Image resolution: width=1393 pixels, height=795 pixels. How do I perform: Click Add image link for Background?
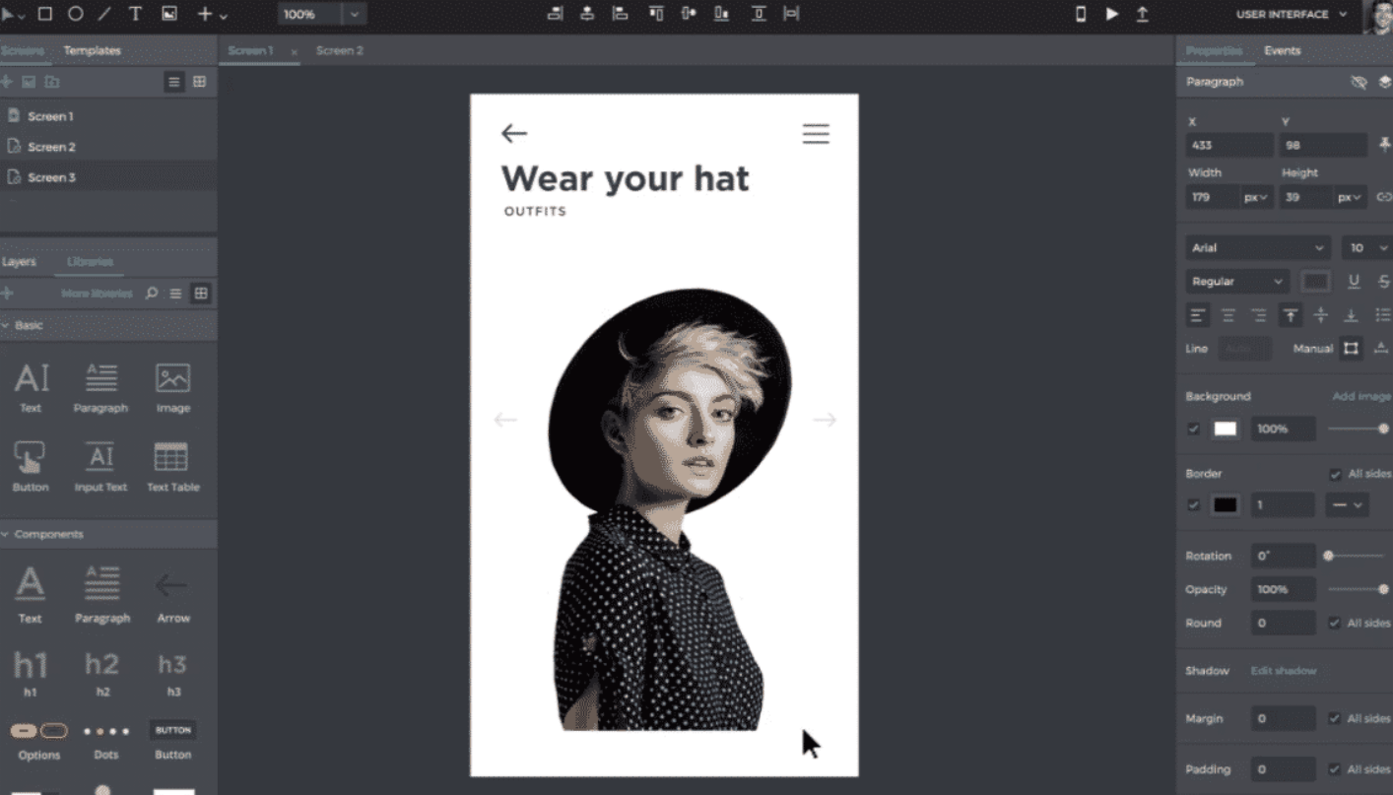coord(1361,397)
